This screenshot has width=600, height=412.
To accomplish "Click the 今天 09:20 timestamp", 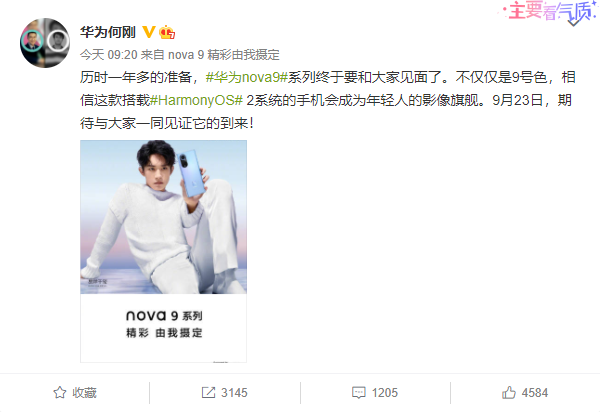I will click(109, 55).
